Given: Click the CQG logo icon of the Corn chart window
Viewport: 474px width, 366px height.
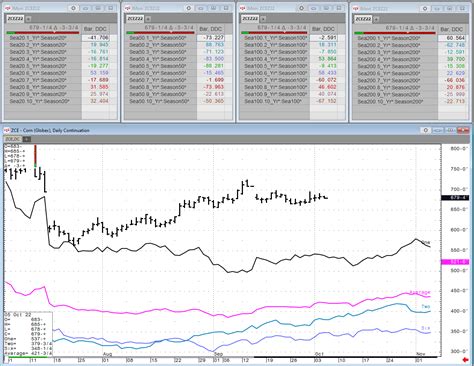Looking at the screenshot, I should (7, 130).
